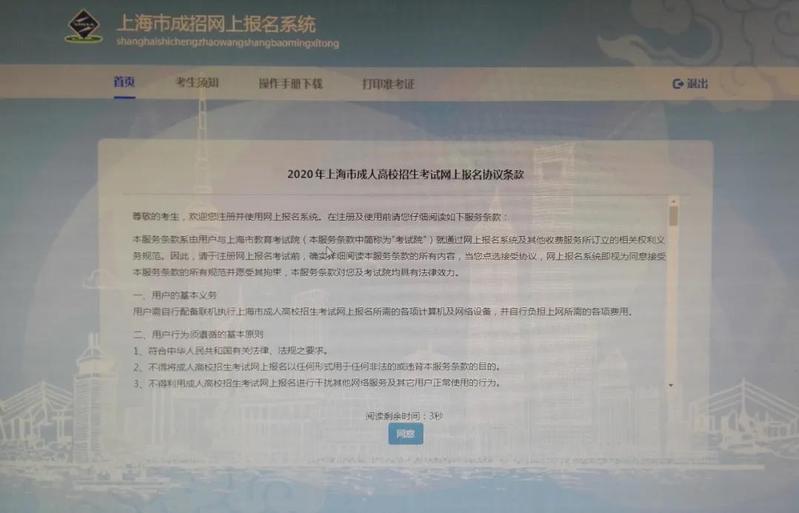This screenshot has width=799, height=513.
Task: Open 操作手册下载 manual download page
Action: 290,83
